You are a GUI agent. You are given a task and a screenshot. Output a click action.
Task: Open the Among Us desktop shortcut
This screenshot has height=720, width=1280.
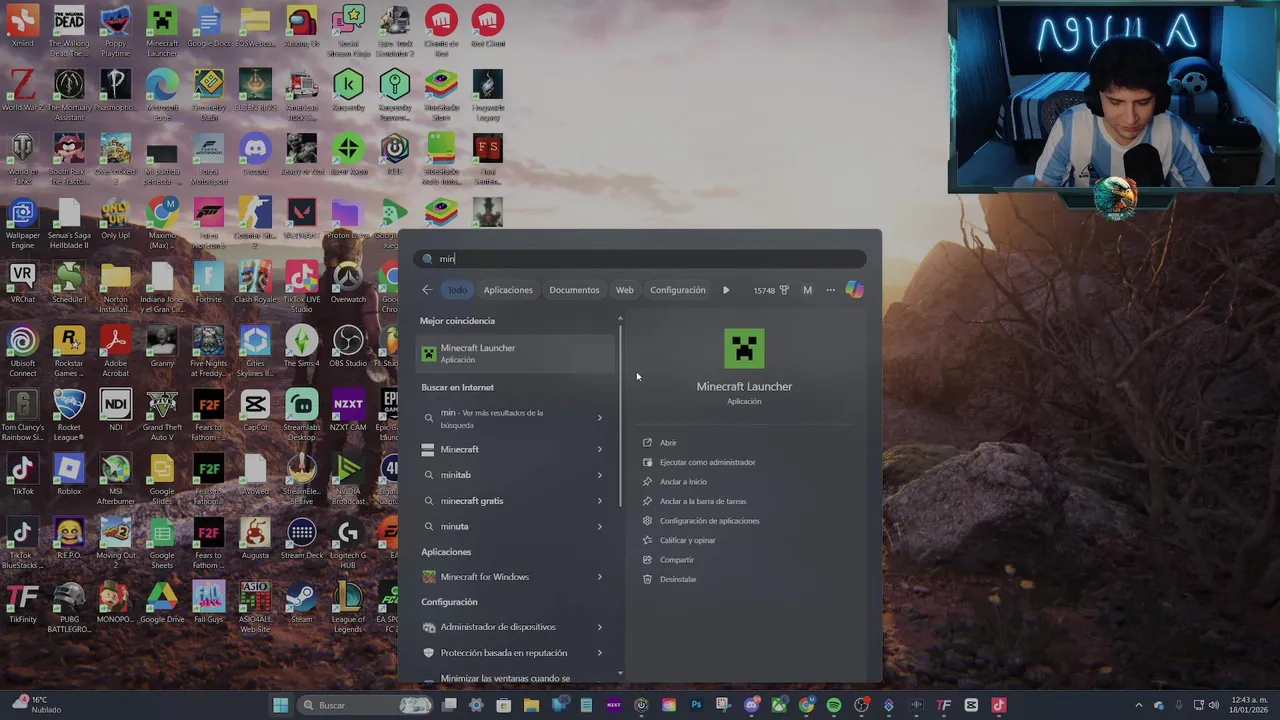tap(301, 27)
